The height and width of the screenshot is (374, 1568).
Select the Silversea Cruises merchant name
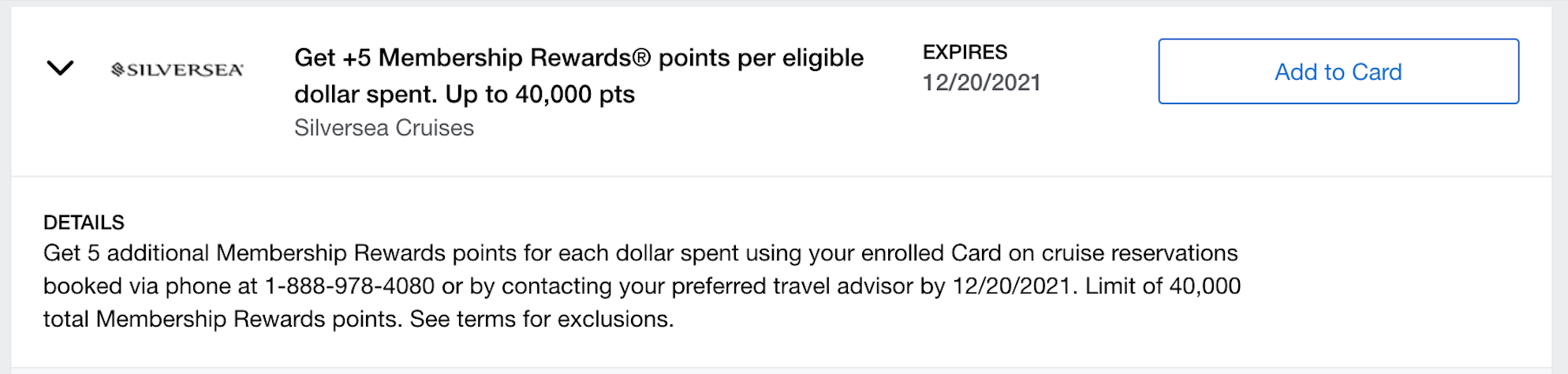pos(384,128)
